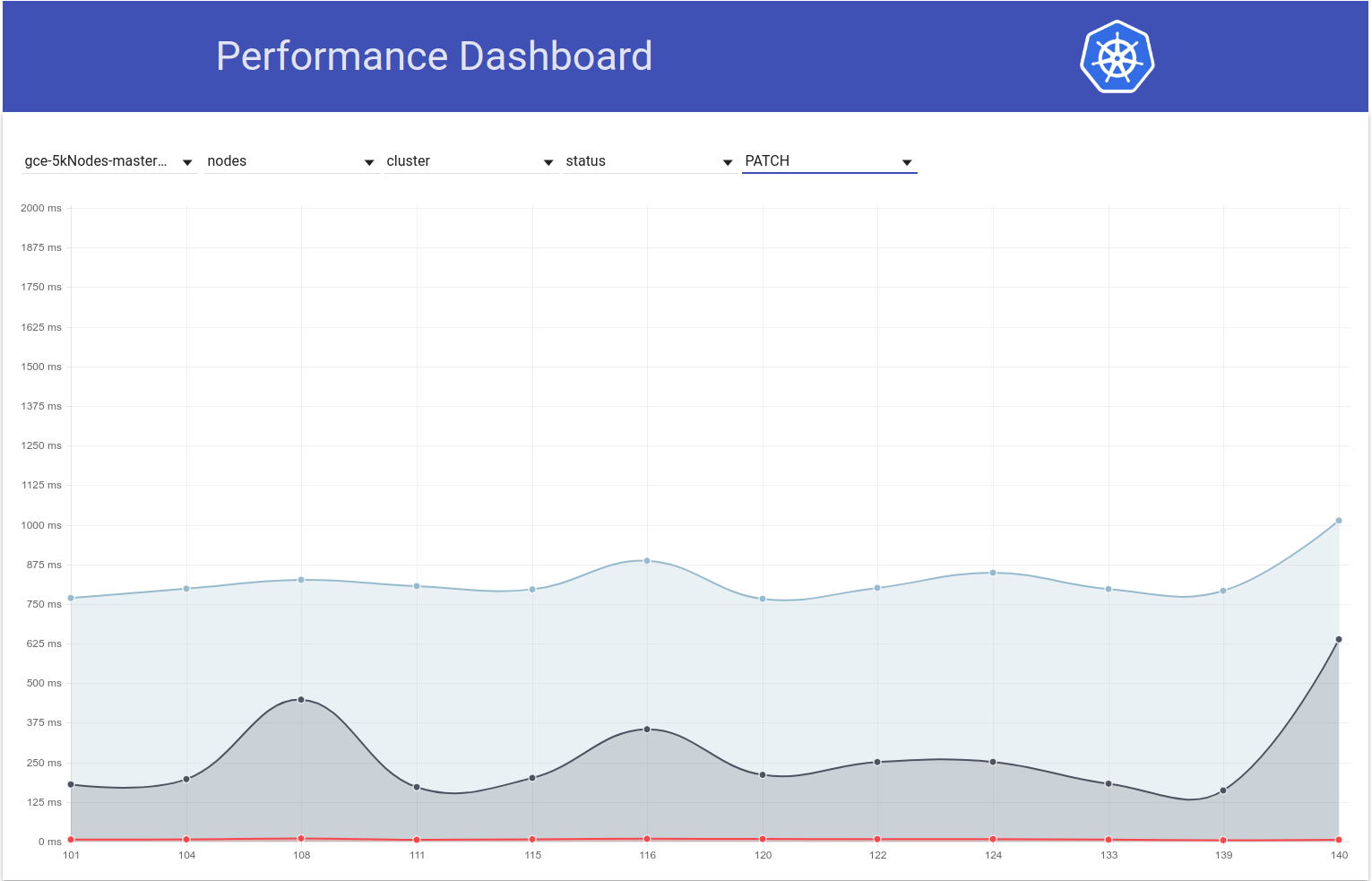Click the light-blue data point at run 124
1372x881 pixels.
[x=993, y=573]
